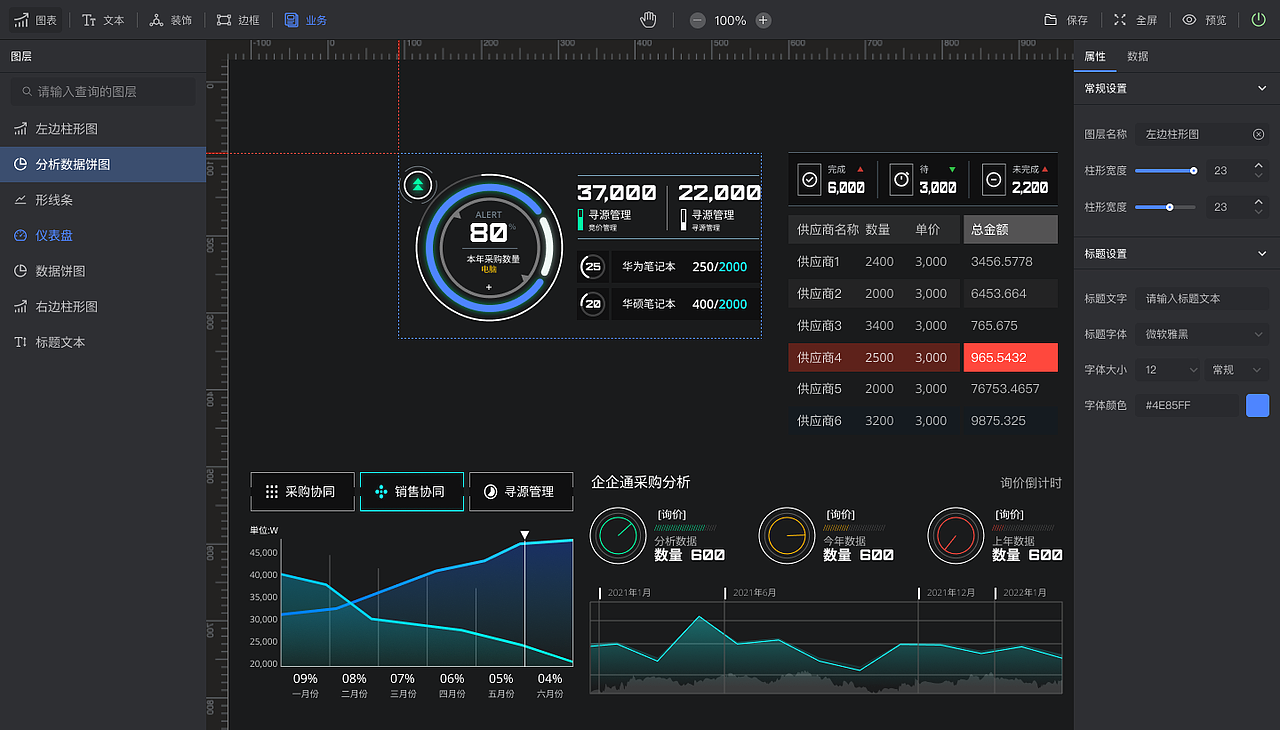Viewport: 1280px width, 730px height.
Task: Open the 文本 text components menu
Action: click(103, 20)
